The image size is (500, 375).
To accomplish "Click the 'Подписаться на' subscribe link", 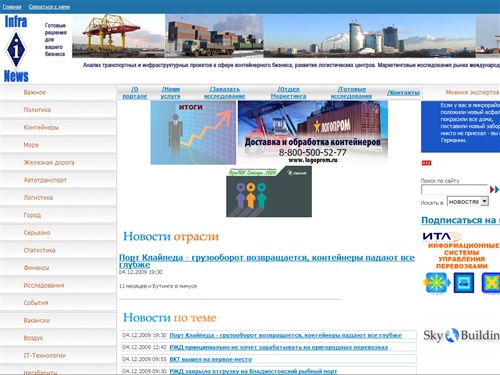I will pyautogui.click(x=460, y=220).
